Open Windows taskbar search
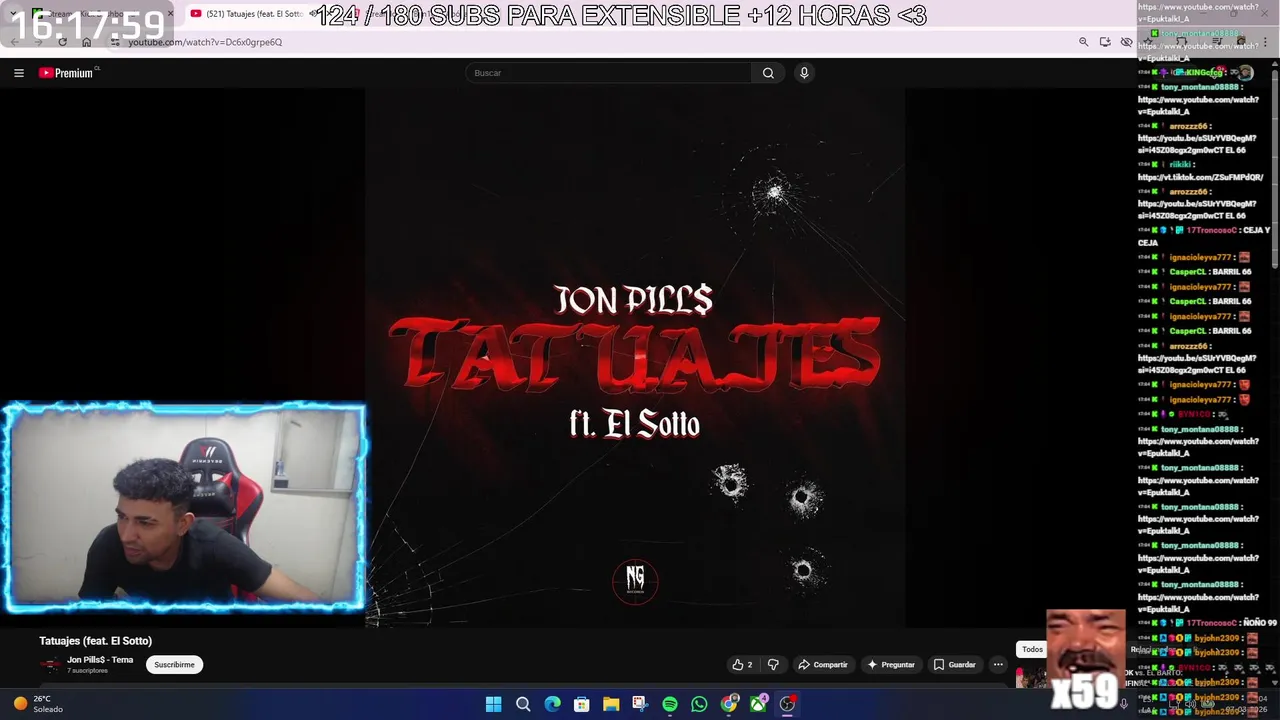 coord(523,704)
